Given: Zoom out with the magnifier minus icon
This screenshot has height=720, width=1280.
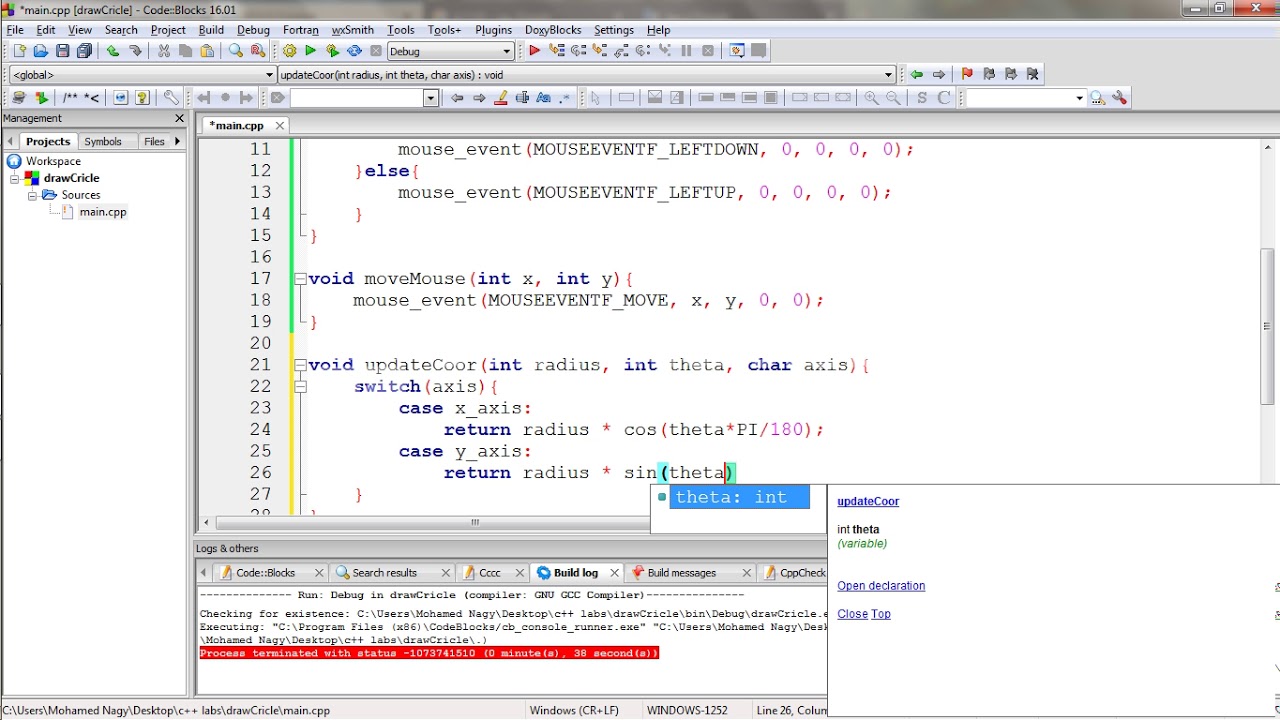Looking at the screenshot, I should coord(893,98).
